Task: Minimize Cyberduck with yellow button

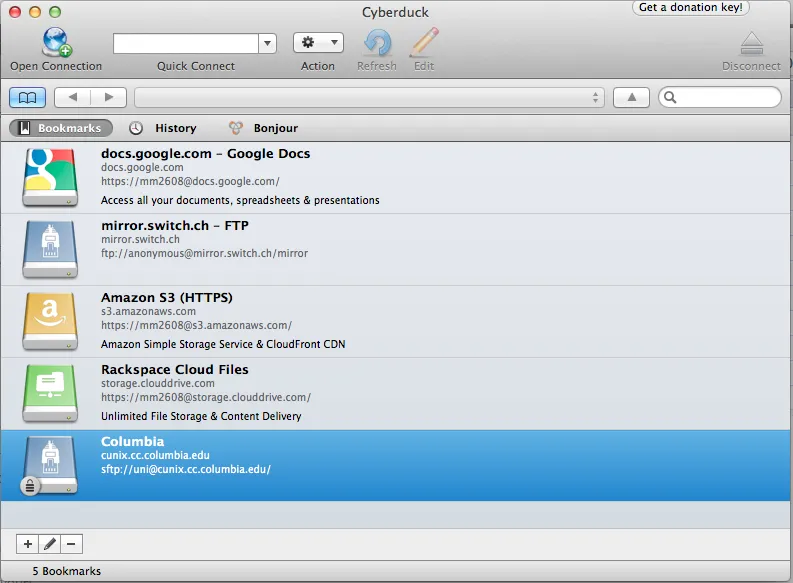Action: (35, 12)
